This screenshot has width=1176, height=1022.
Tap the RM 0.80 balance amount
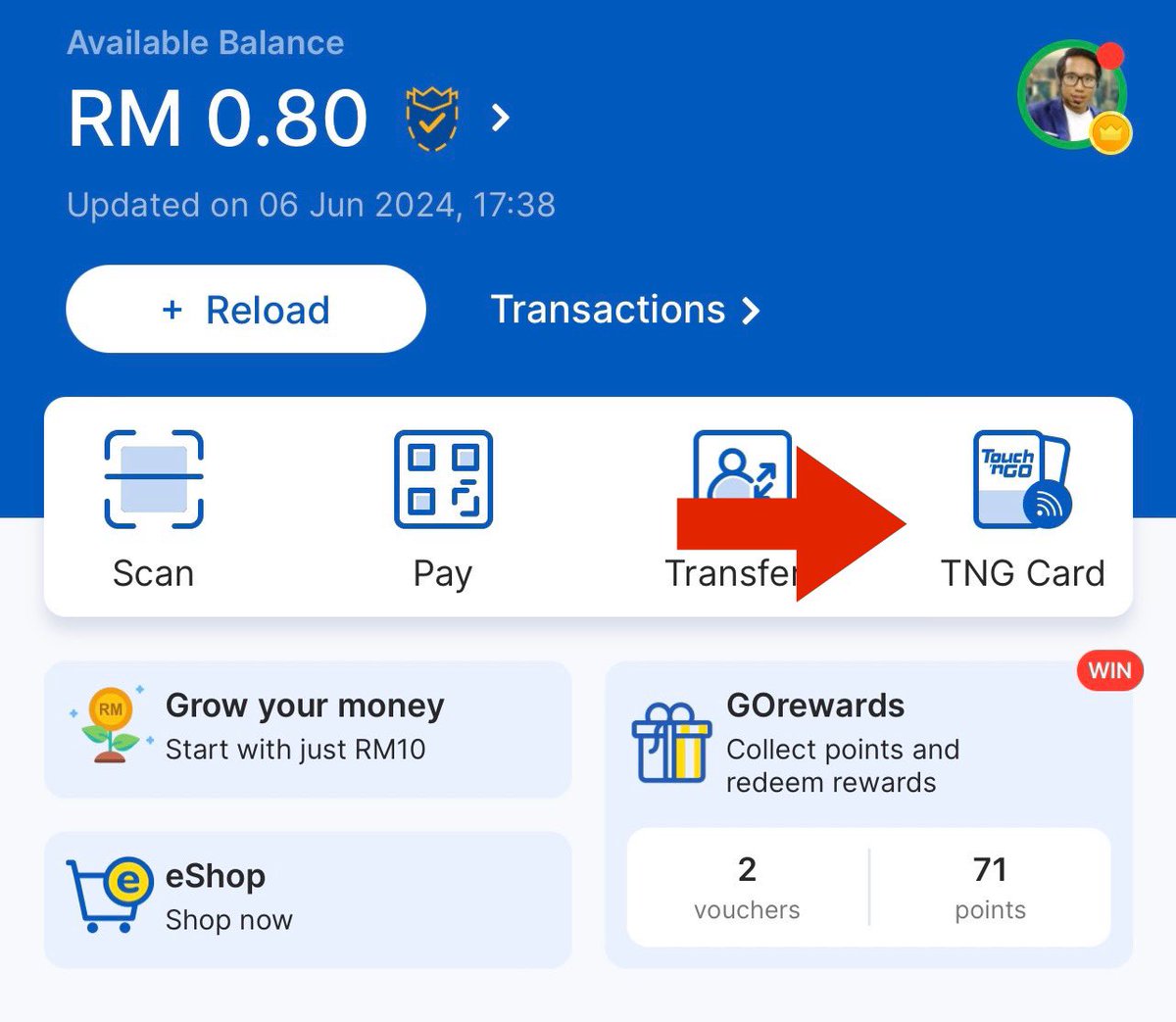218,119
